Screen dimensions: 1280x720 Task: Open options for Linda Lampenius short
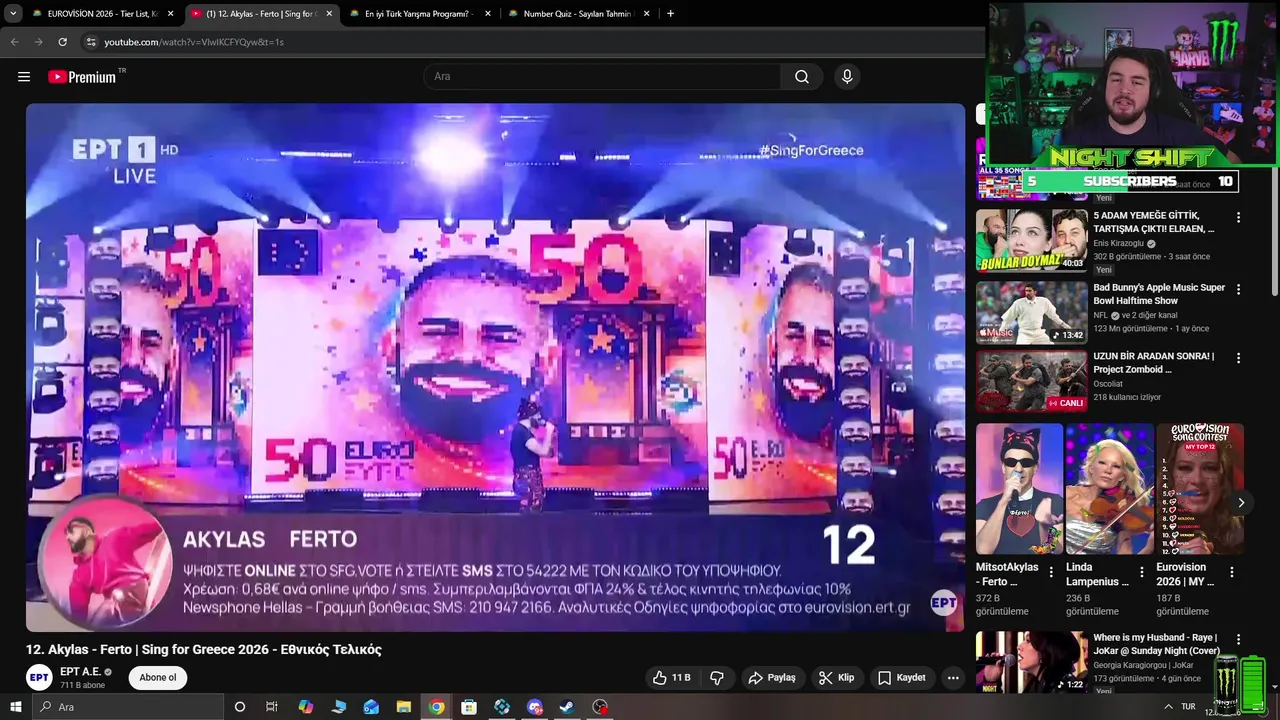1141,572
